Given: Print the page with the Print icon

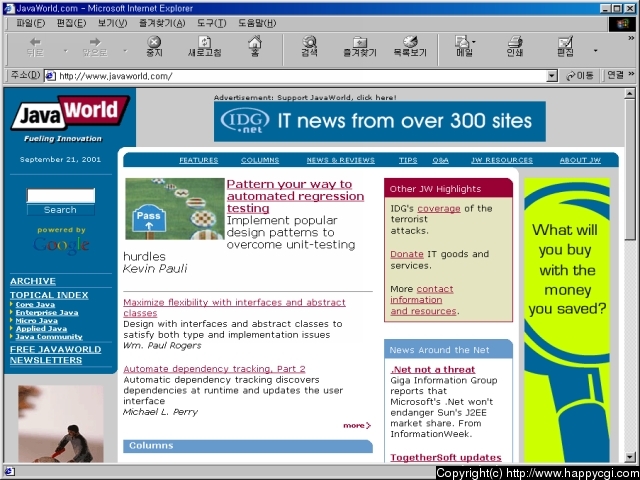Looking at the screenshot, I should (x=515, y=47).
